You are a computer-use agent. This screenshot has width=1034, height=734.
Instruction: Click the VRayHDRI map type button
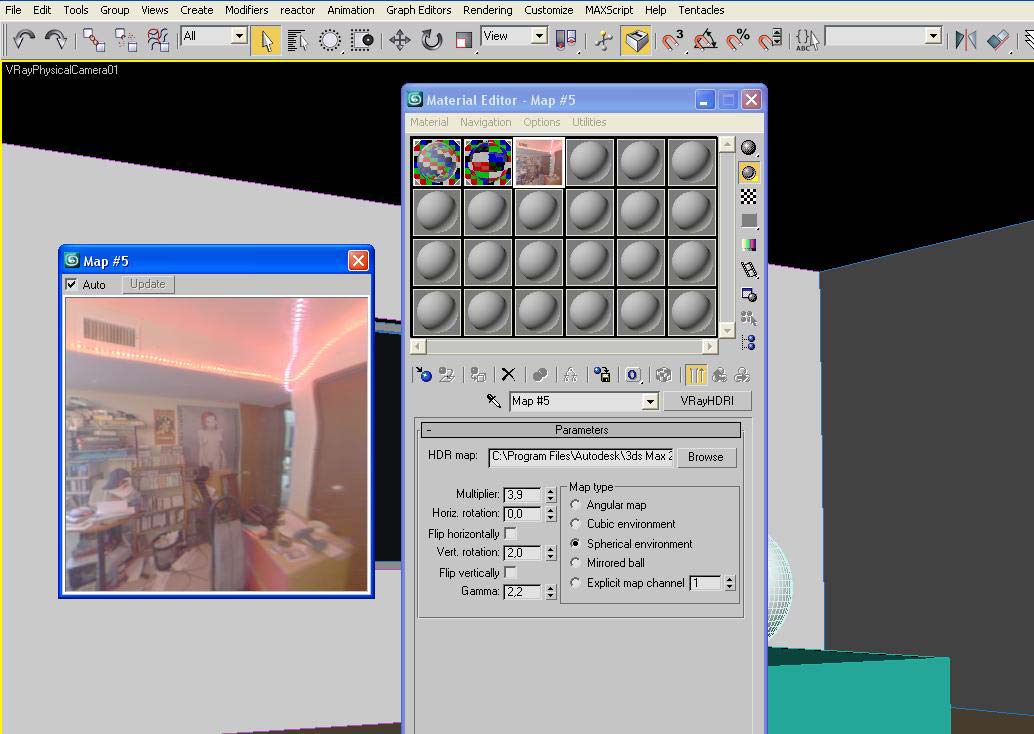pos(707,400)
